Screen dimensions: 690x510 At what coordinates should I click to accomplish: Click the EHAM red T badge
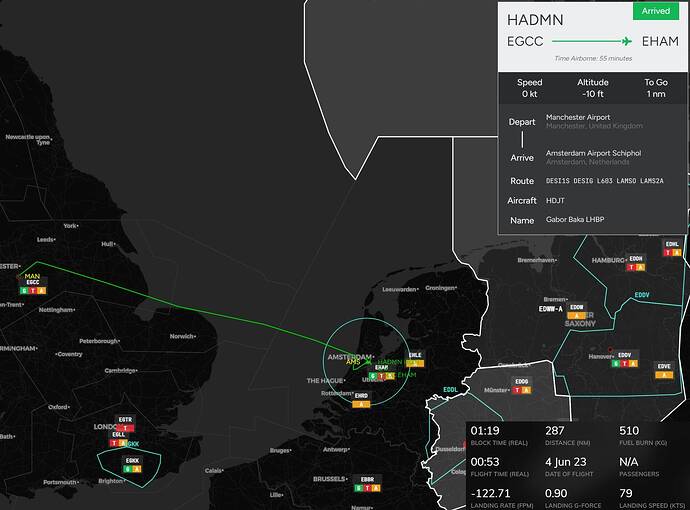coord(382,376)
